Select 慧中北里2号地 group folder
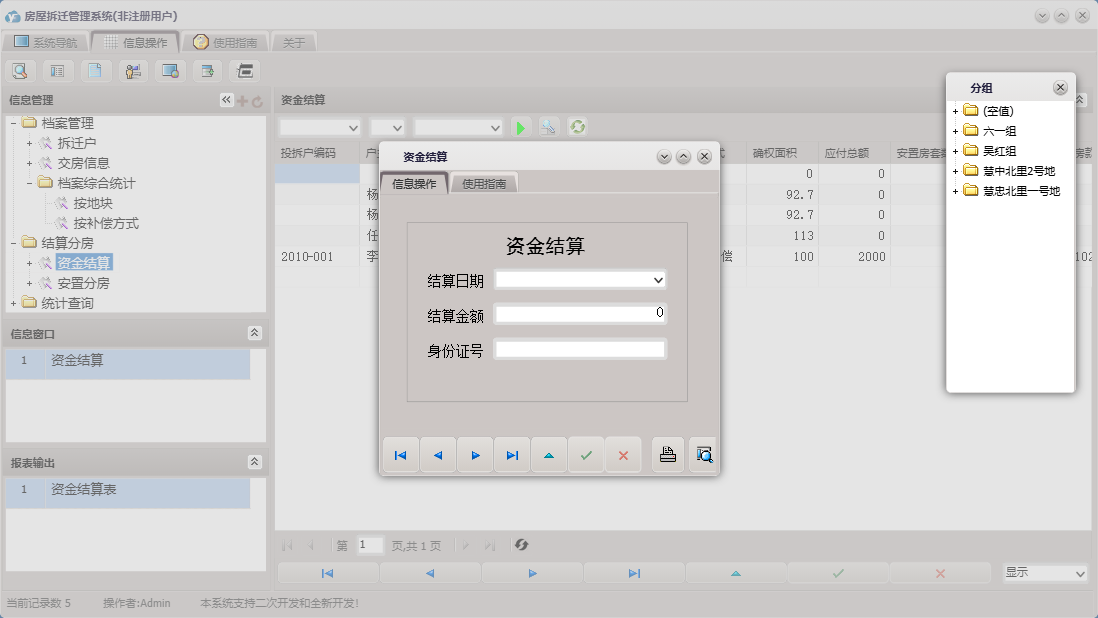1098x618 pixels. pyautogui.click(x=1019, y=171)
